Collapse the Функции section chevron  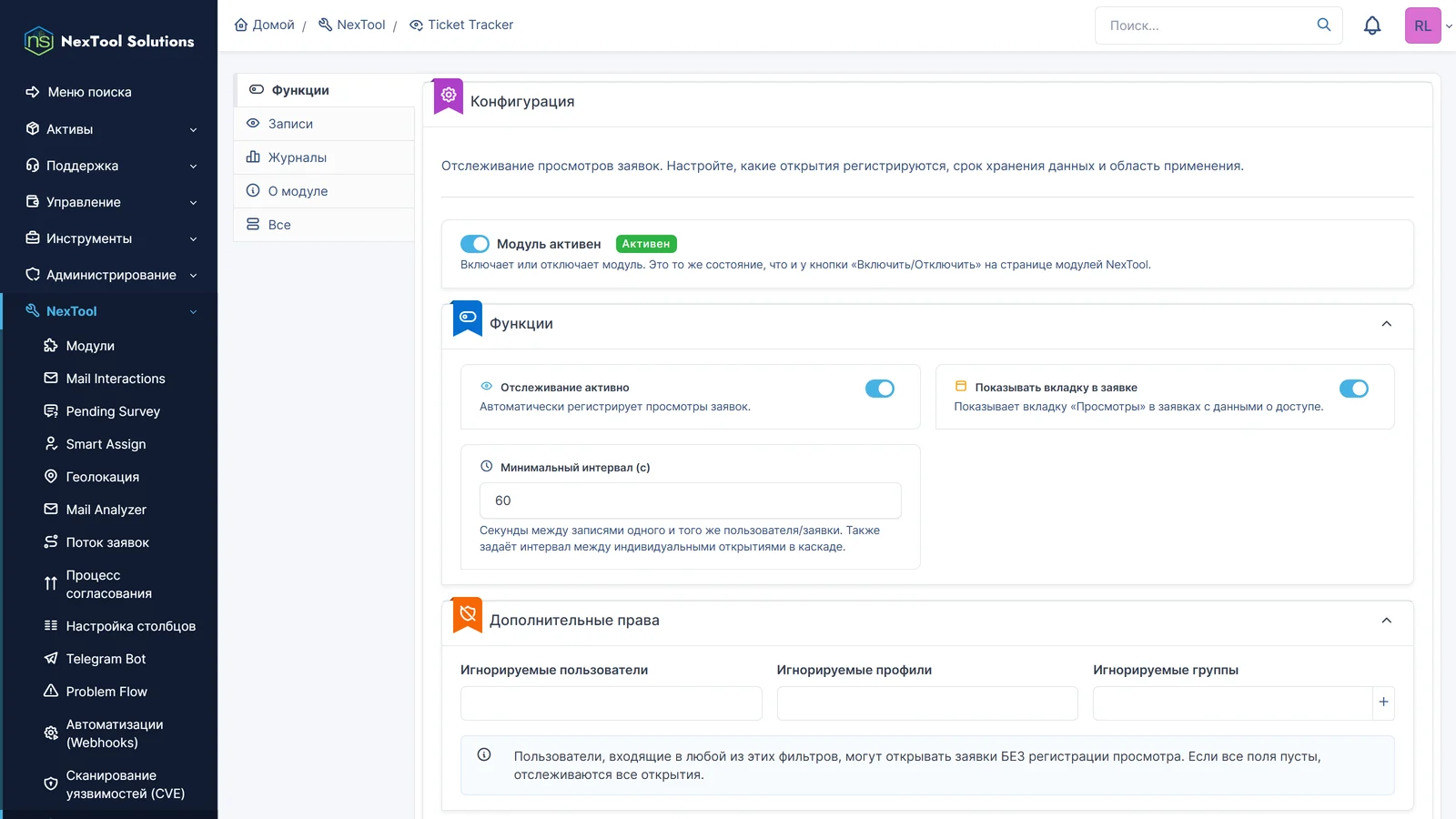pyautogui.click(x=1387, y=324)
